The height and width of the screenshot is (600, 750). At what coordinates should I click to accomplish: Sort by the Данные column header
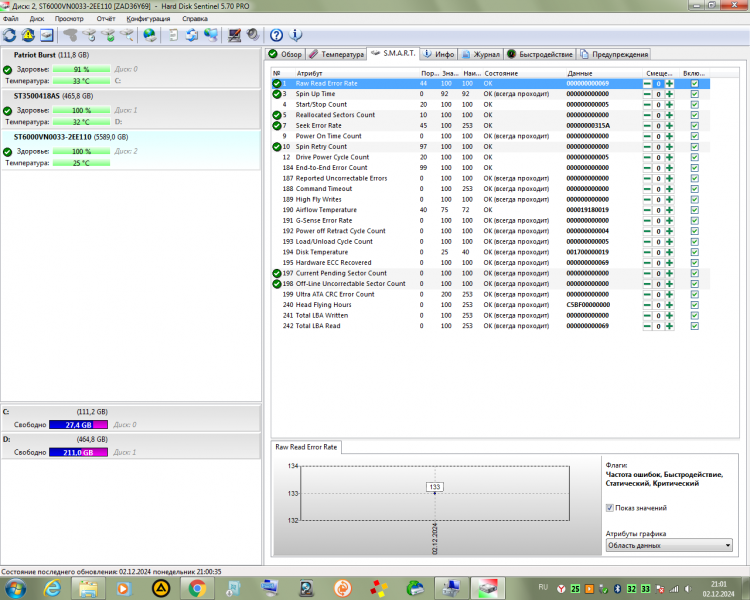point(603,73)
